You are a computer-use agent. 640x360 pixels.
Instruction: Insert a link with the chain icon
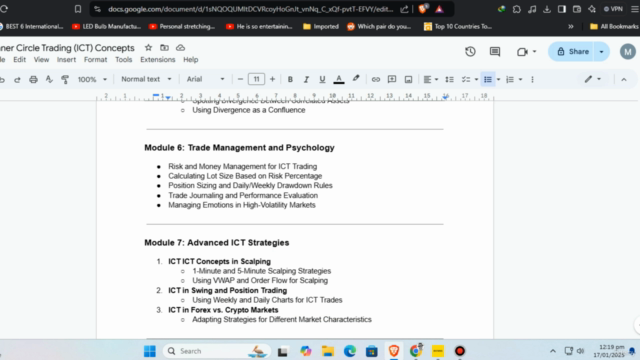(376, 79)
